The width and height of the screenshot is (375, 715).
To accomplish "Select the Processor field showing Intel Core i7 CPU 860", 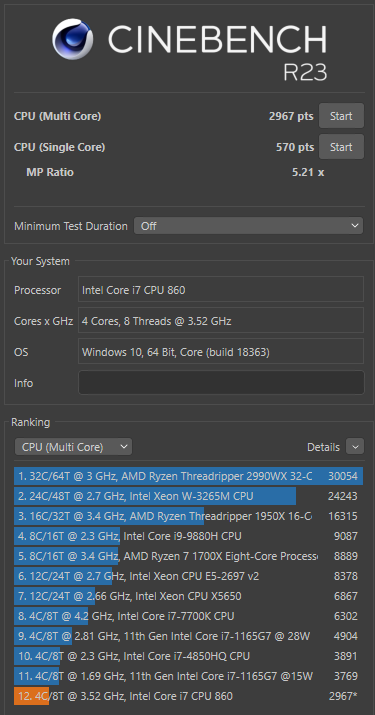I will point(221,290).
